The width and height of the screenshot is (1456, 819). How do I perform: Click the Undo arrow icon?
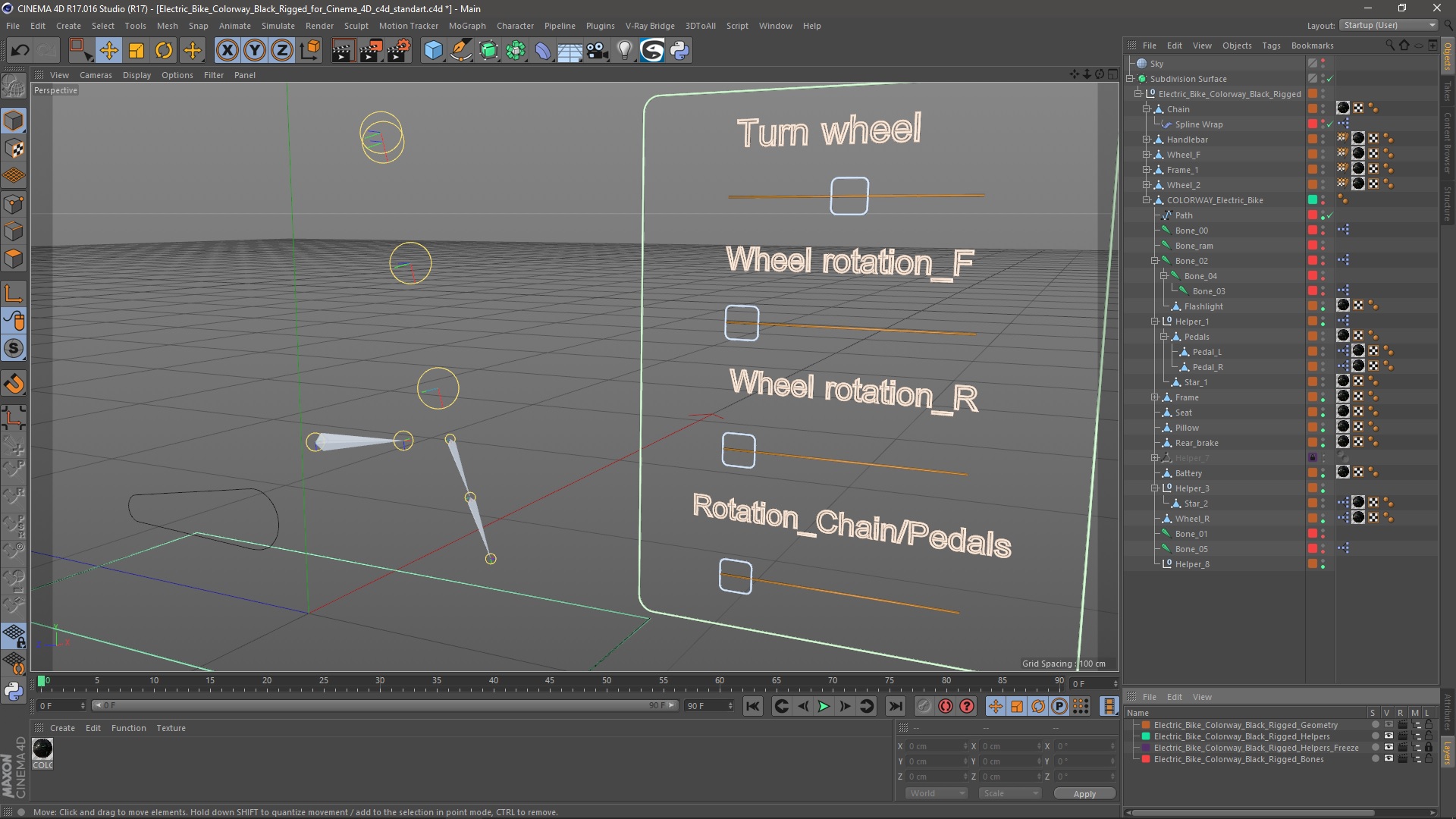(20, 51)
